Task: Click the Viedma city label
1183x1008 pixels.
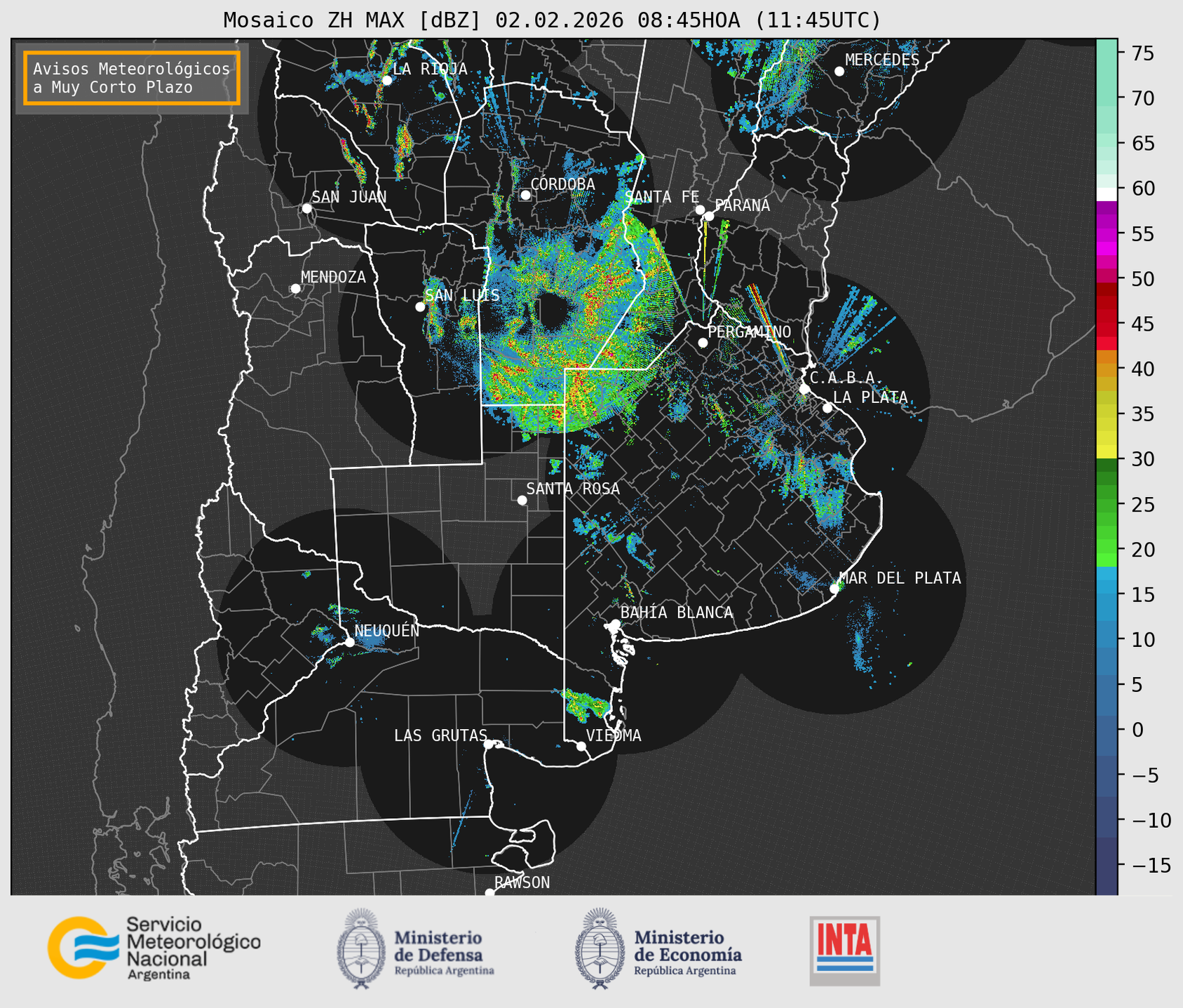Action: pos(614,735)
